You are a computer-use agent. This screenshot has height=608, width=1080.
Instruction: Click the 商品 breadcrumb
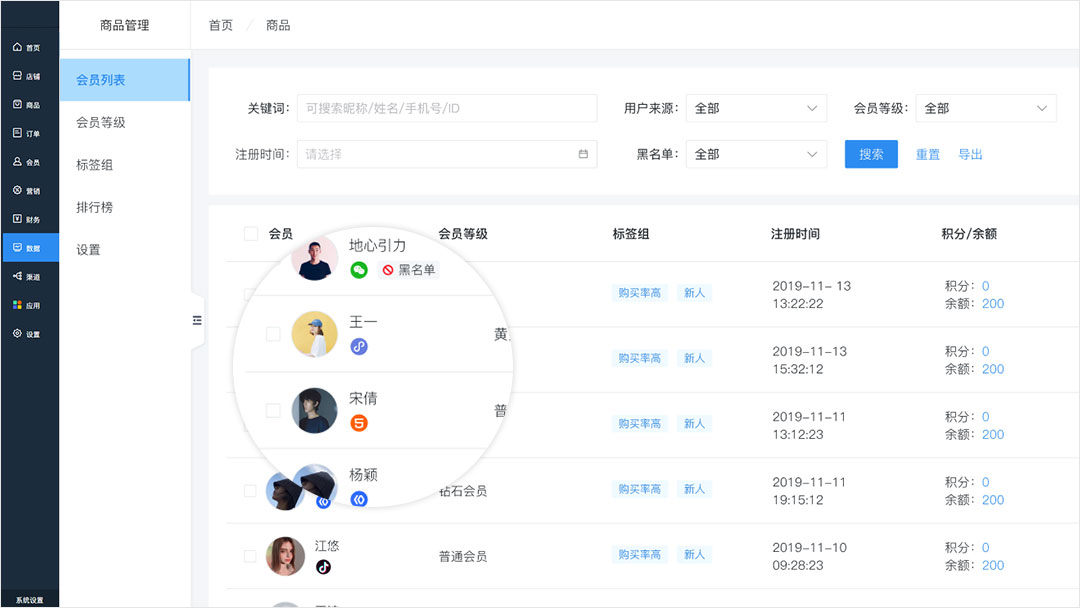(278, 25)
